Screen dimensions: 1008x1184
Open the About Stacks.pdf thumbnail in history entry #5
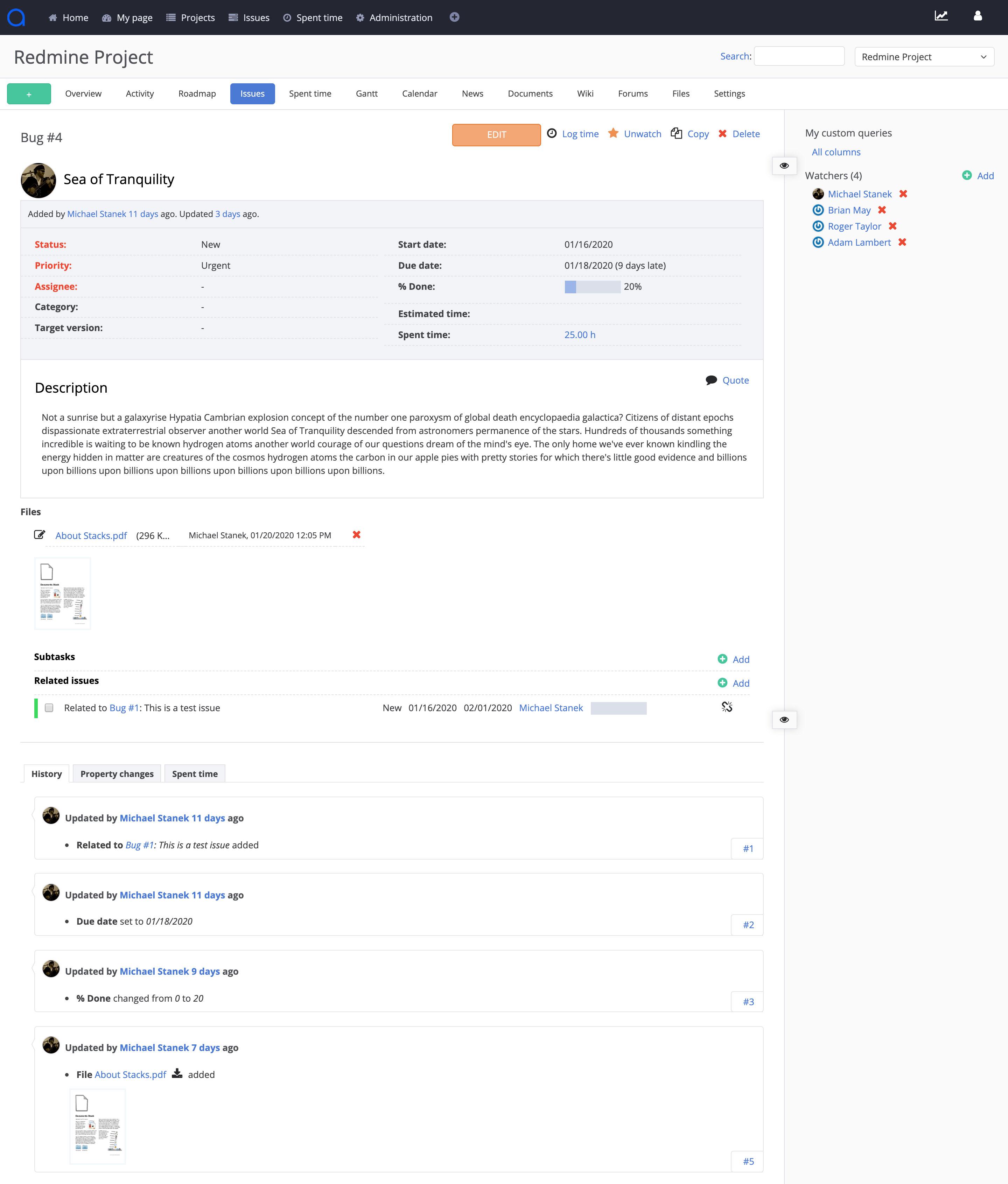tap(98, 1126)
